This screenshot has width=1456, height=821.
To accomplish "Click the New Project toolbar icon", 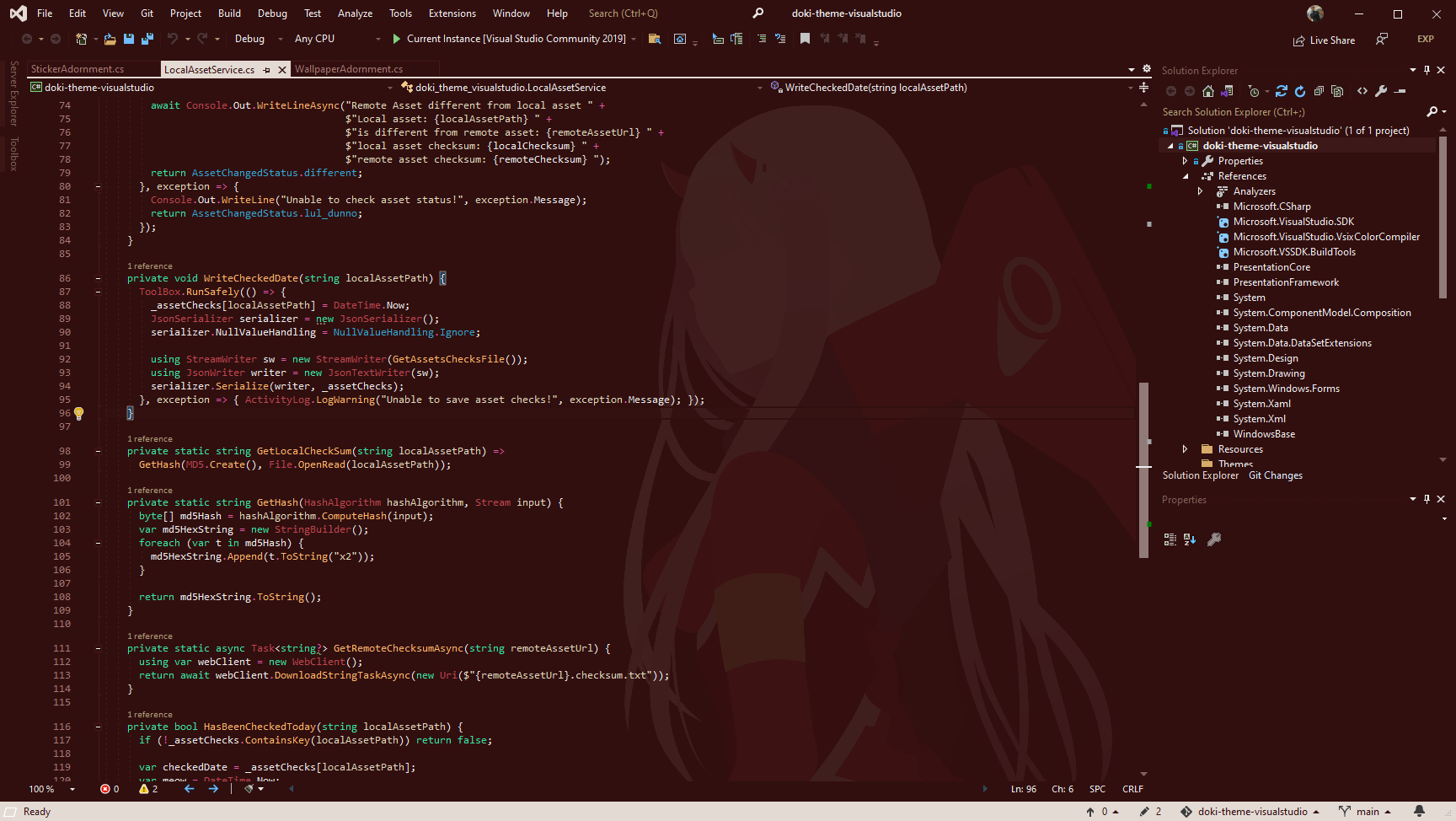I will pyautogui.click(x=82, y=39).
